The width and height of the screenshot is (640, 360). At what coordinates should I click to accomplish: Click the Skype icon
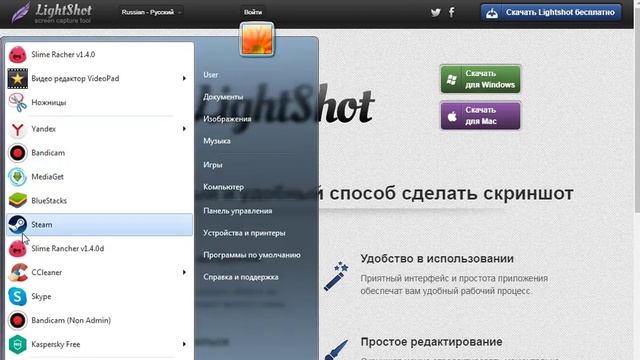18,296
